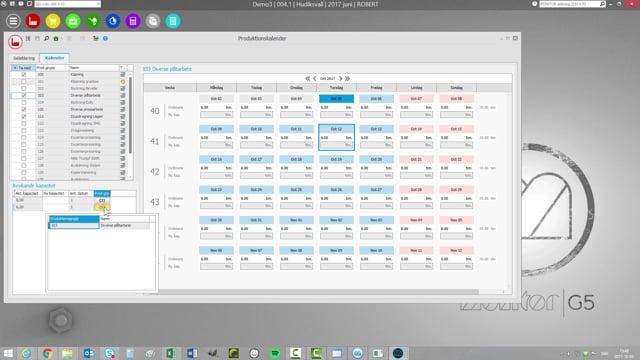640x360 pixels.
Task: Select the Oct 16 day header
Action: coord(216,159)
